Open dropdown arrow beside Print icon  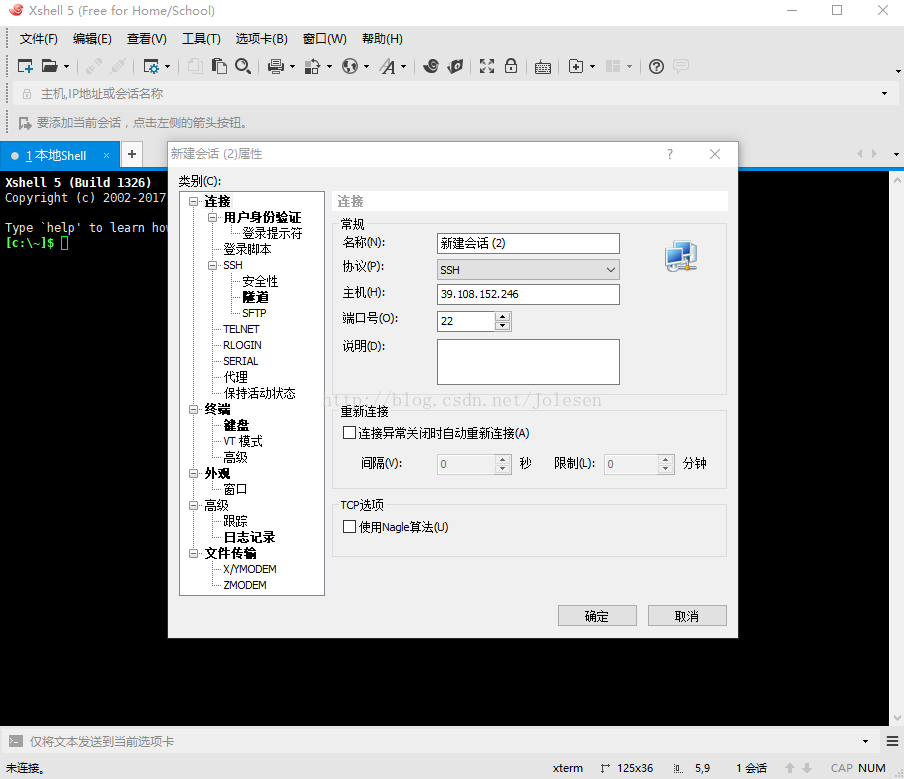292,66
